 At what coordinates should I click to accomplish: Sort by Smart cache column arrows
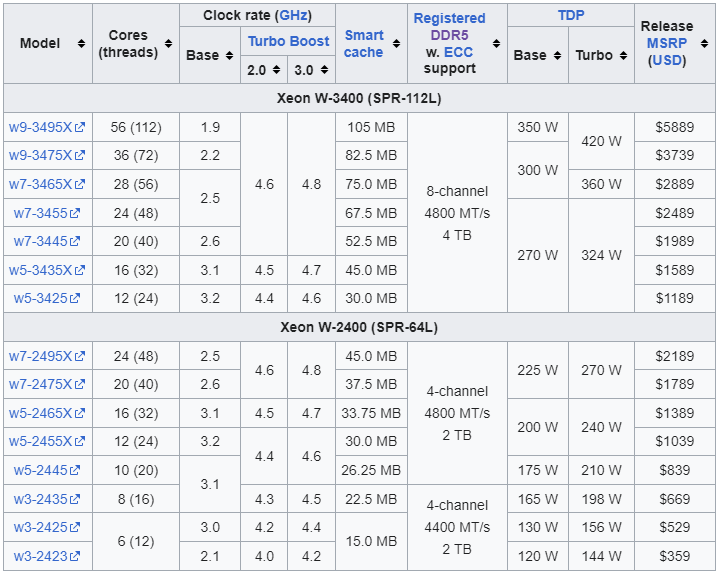point(396,44)
